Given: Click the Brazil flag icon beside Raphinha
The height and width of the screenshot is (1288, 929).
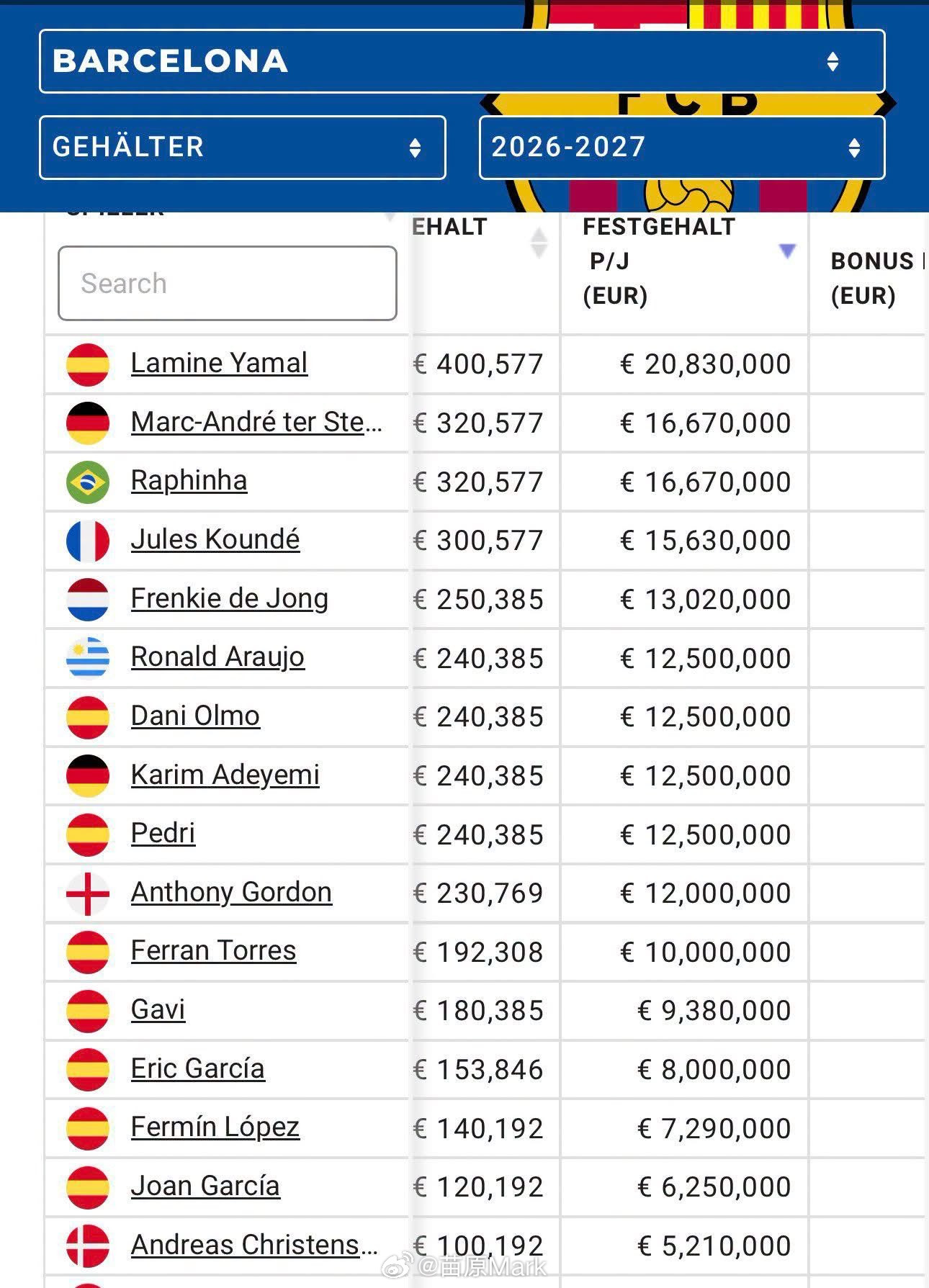Looking at the screenshot, I should (x=88, y=482).
